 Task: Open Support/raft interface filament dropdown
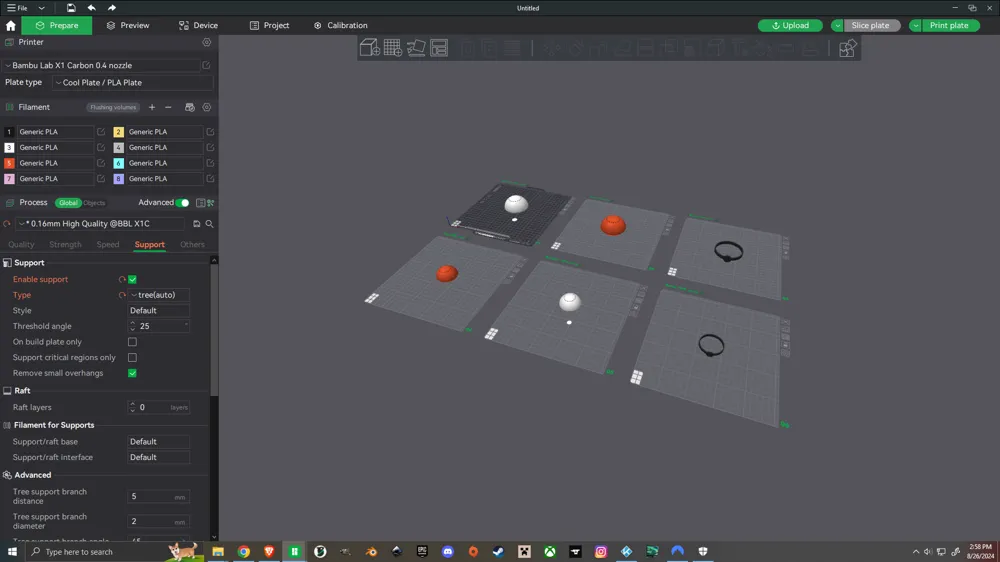click(x=159, y=457)
